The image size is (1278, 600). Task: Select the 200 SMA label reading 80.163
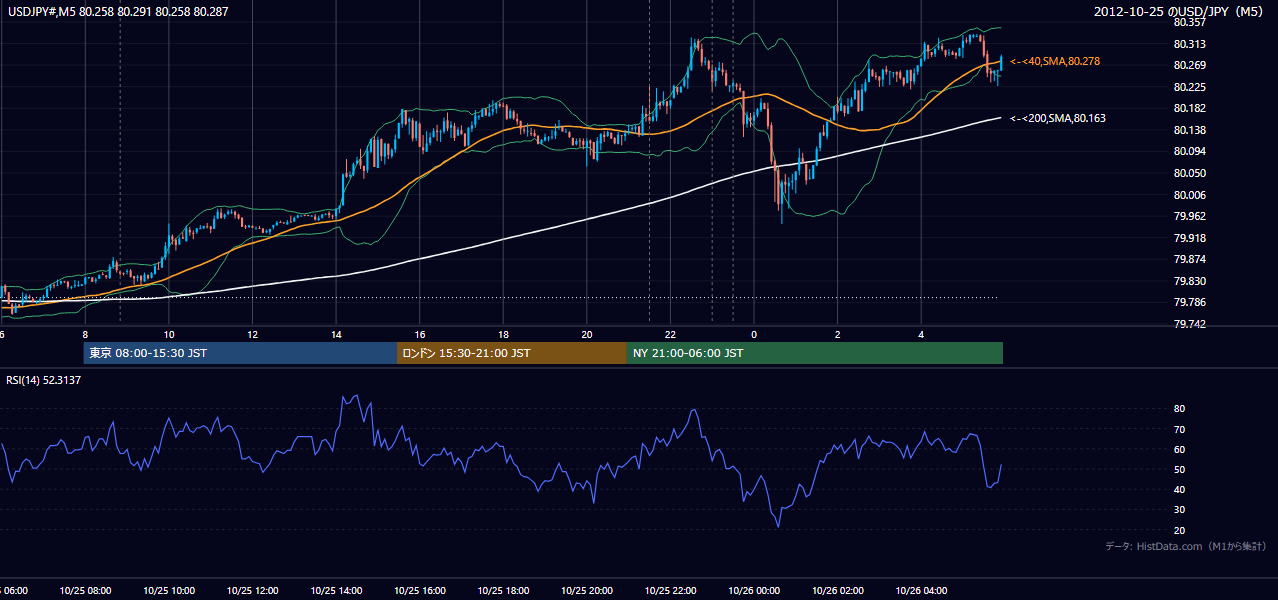coord(1058,118)
